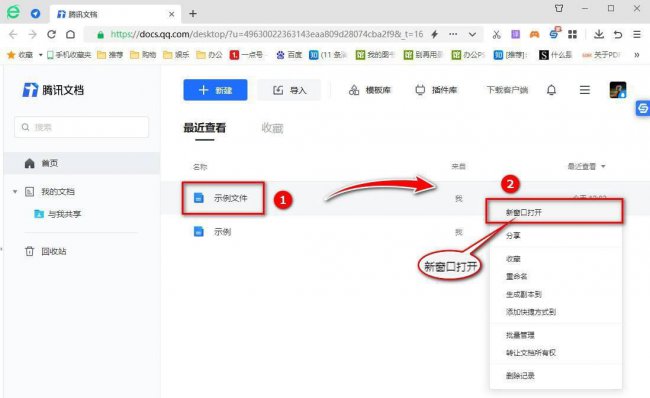This screenshot has height=398, width=650.
Task: Choose 重命名 in the context menu
Action: coord(555,276)
